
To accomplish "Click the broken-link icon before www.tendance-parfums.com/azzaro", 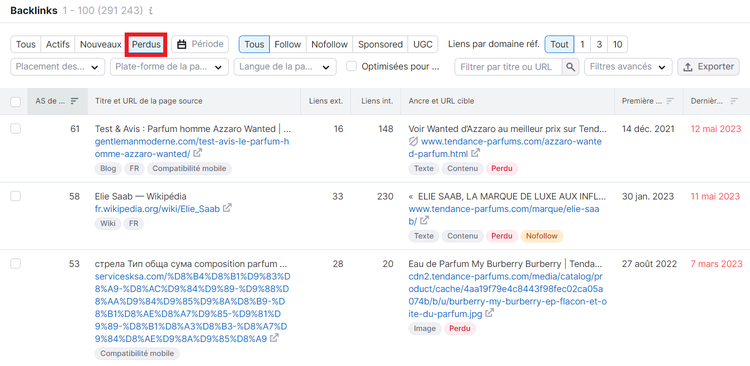I will point(413,141).
